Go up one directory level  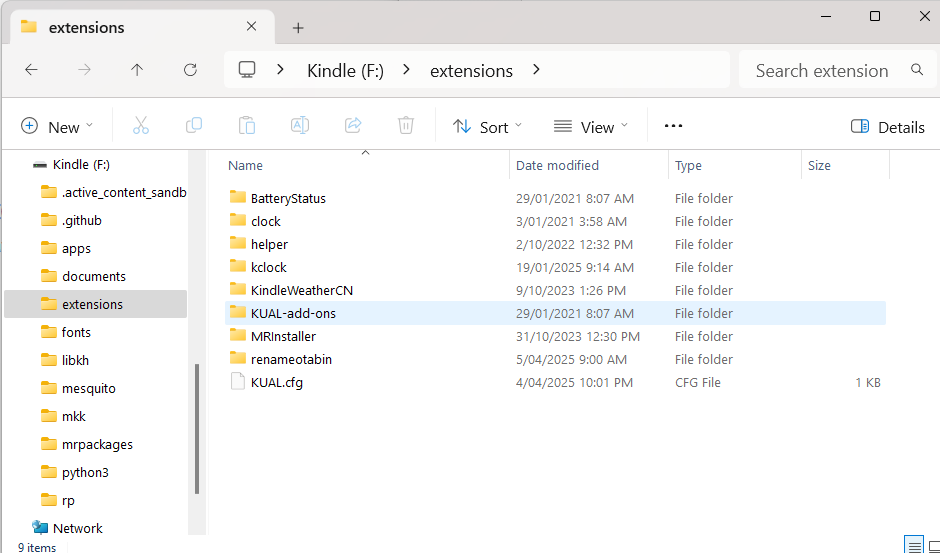137,70
